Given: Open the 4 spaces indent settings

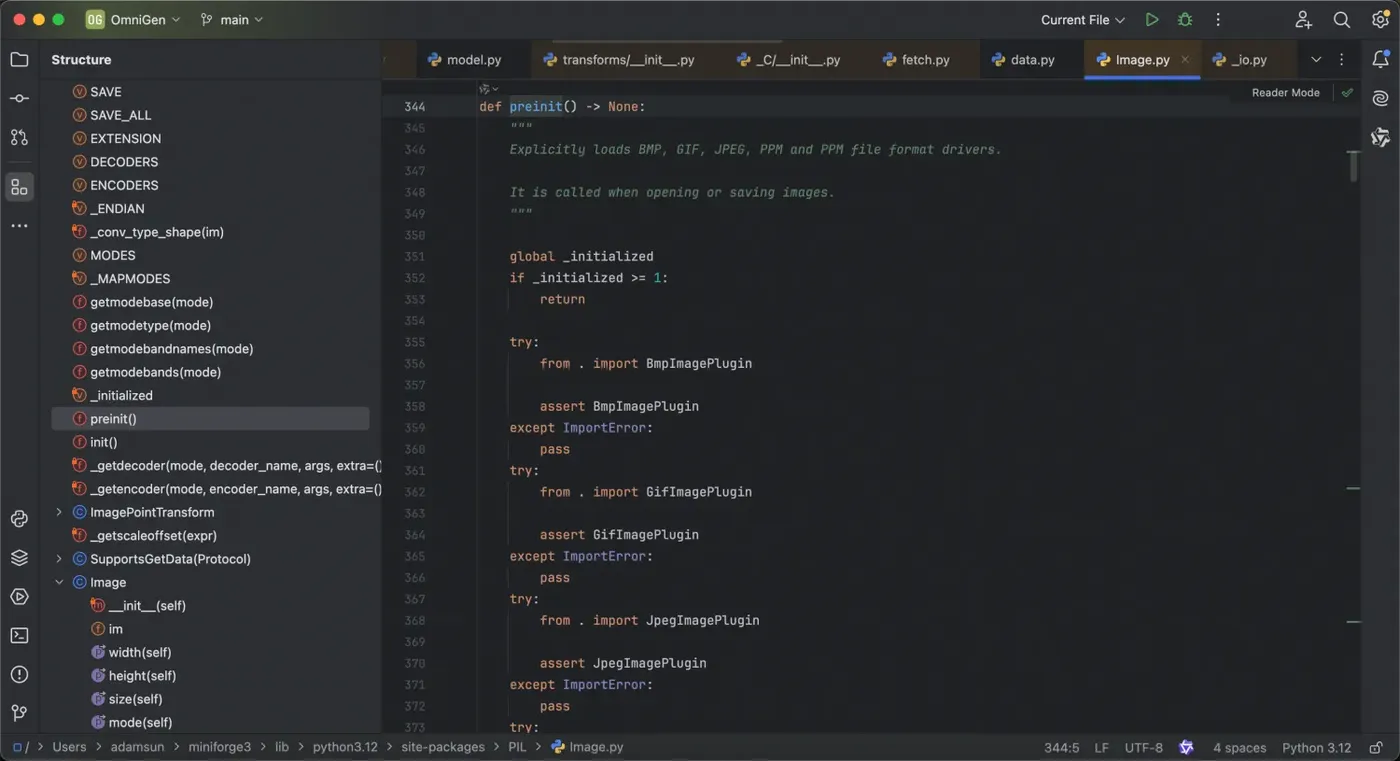Looking at the screenshot, I should pos(1239,747).
